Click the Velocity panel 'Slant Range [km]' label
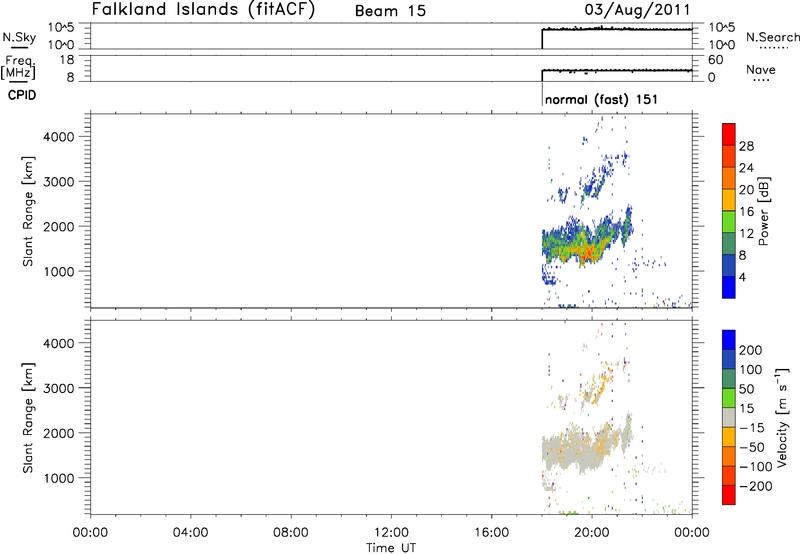This screenshot has width=800, height=554. [x=28, y=418]
